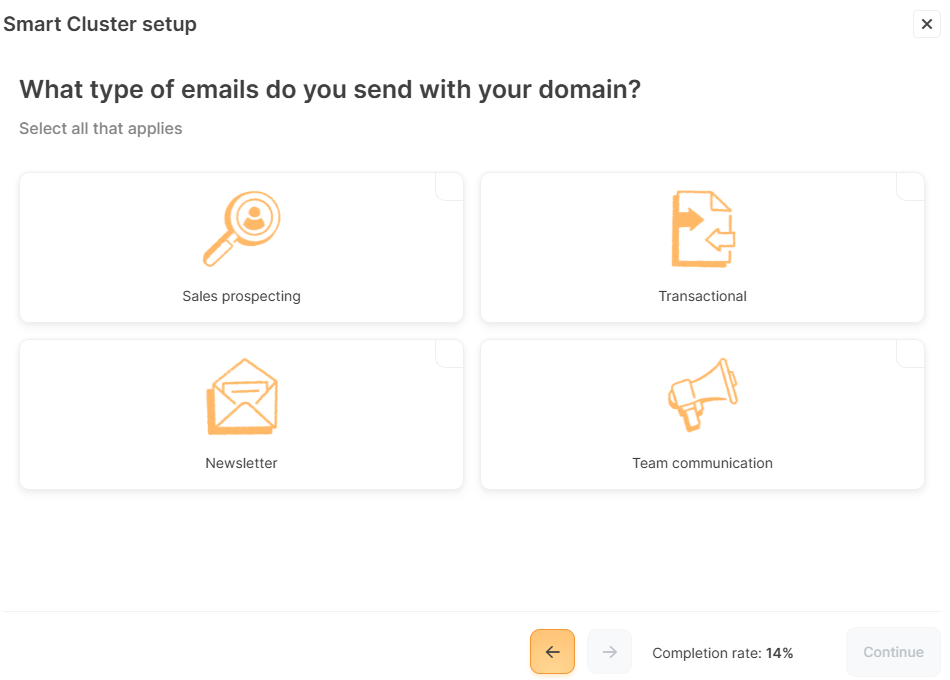Check the Transactional card corner checkbox
This screenshot has height=680, width=950.
point(911,186)
